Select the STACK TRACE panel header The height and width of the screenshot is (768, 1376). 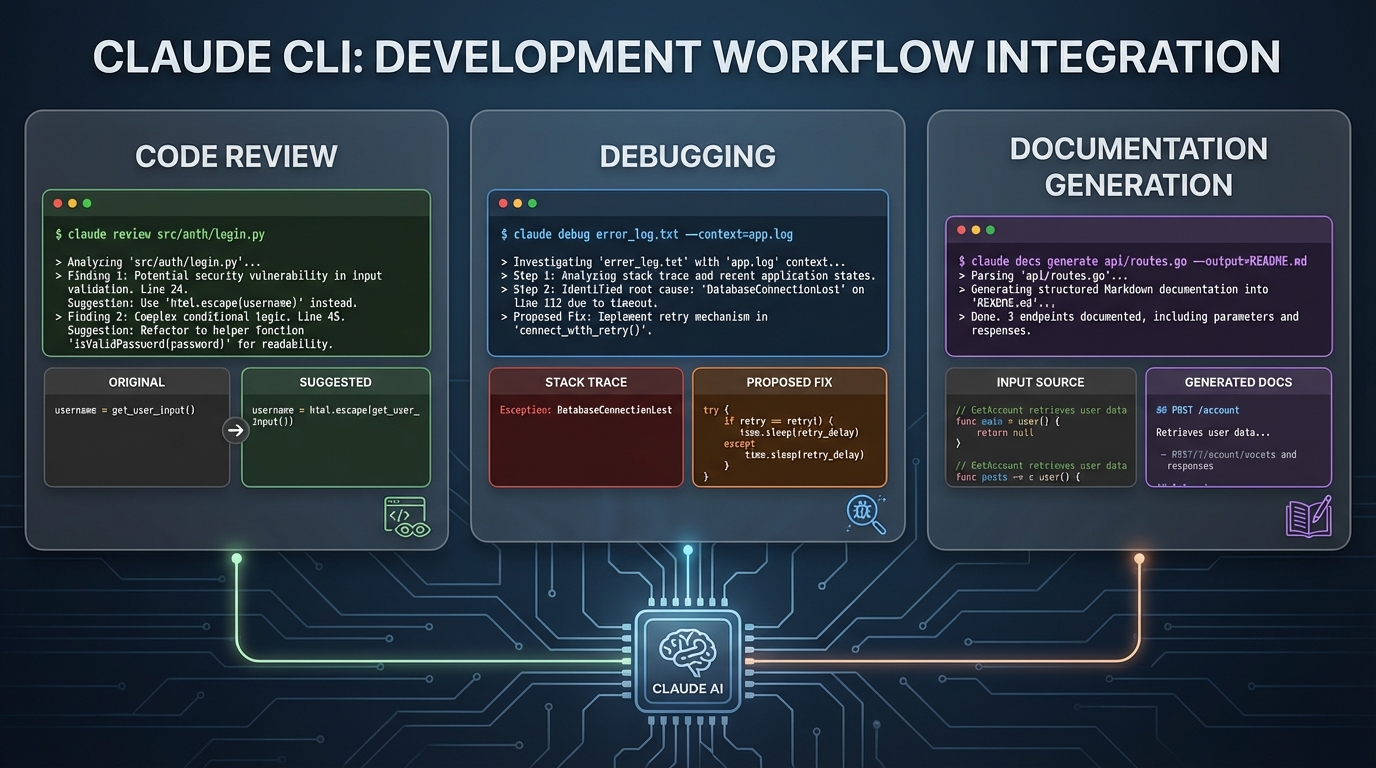click(x=586, y=382)
